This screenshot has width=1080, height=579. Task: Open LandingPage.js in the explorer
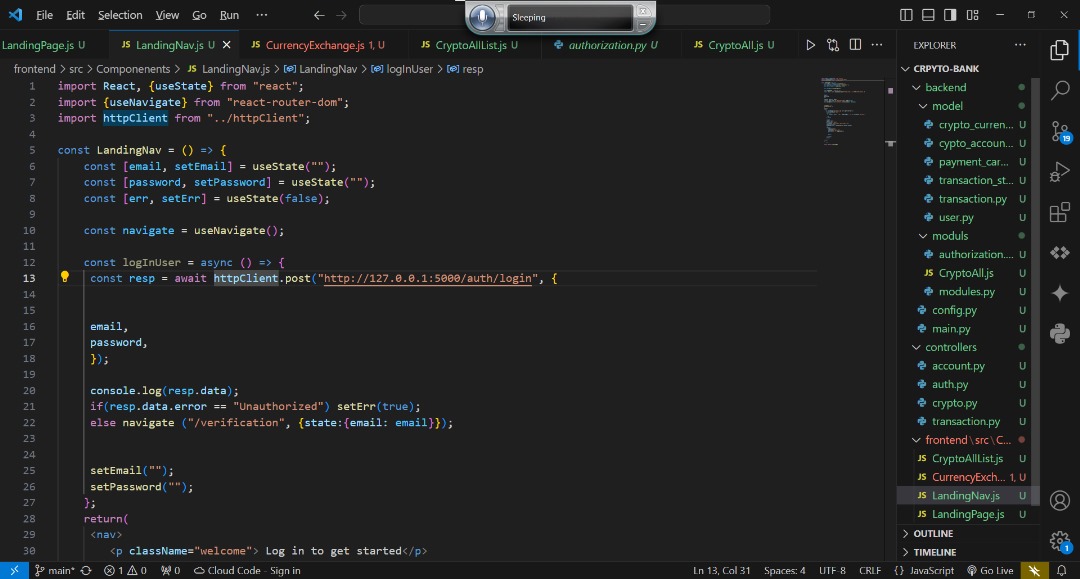[x=968, y=514]
